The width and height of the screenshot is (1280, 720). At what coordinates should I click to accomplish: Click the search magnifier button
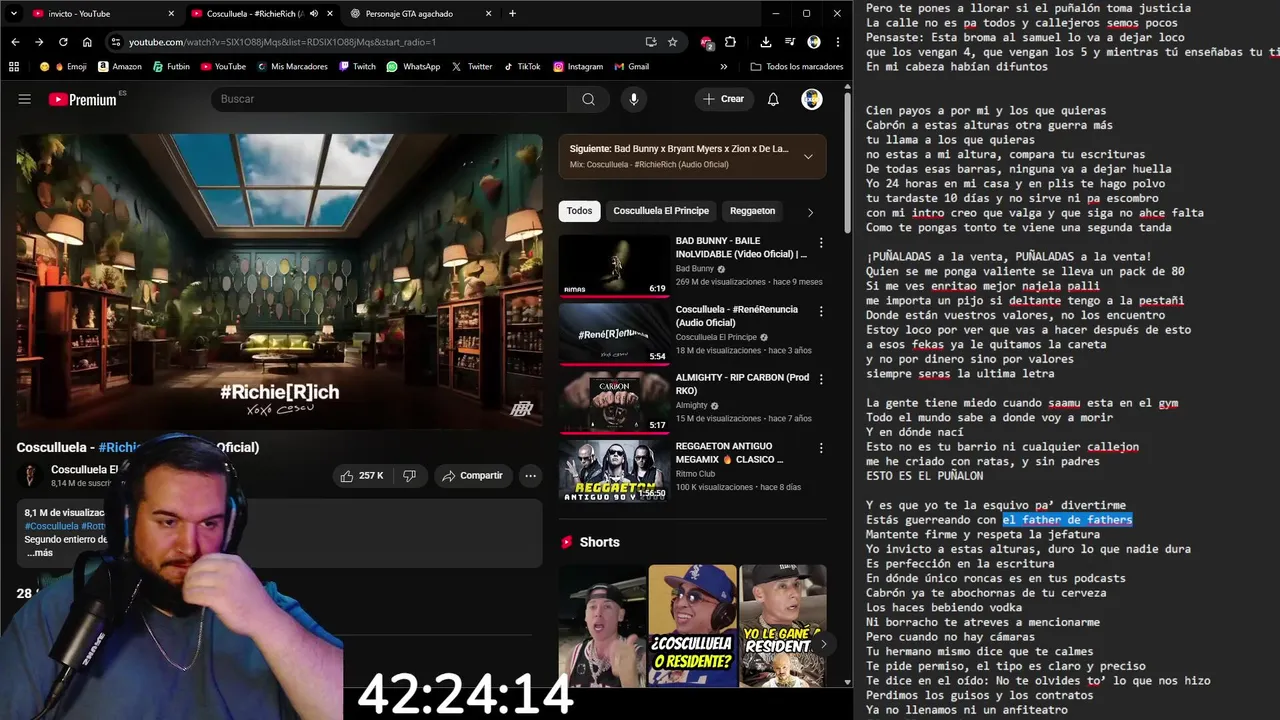[588, 99]
